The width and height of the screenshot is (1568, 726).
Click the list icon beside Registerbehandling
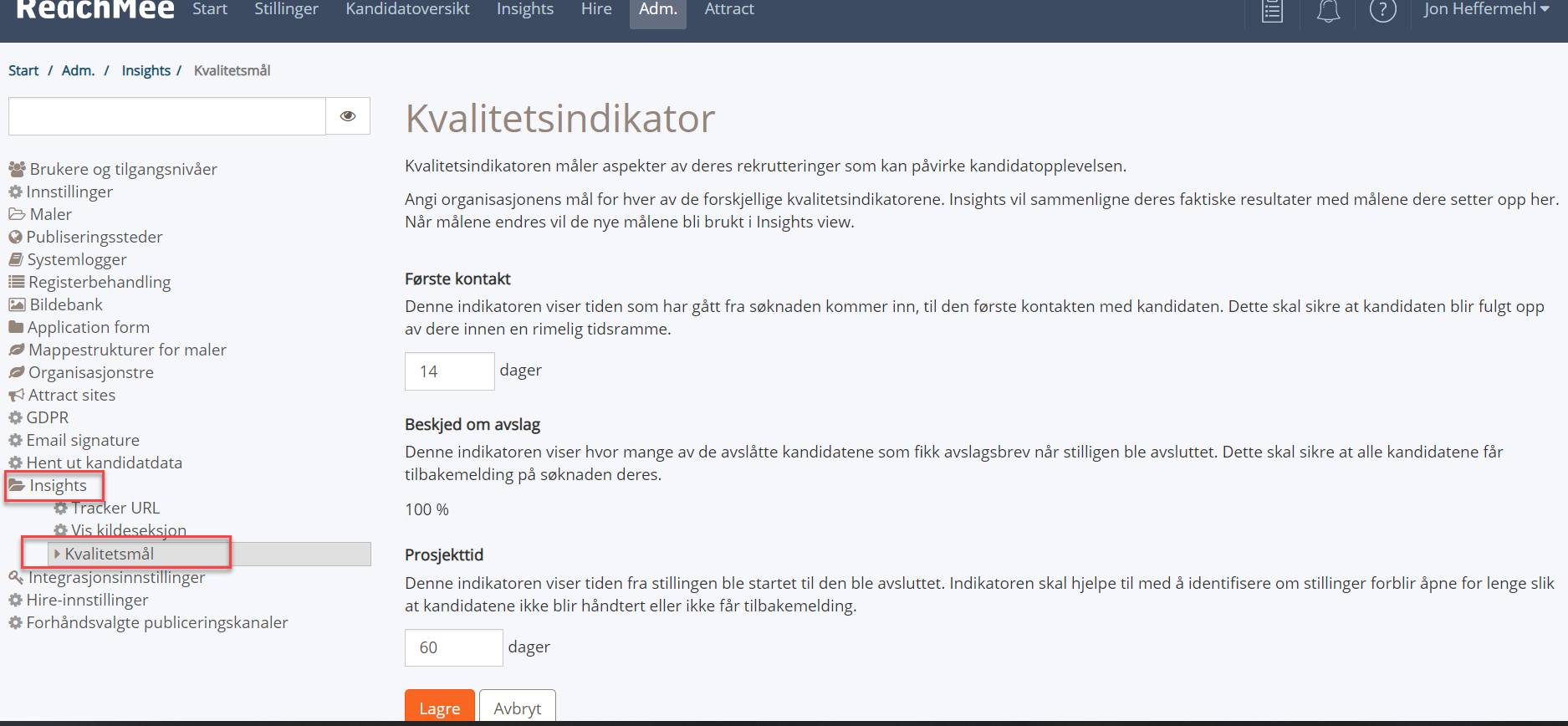click(x=16, y=282)
